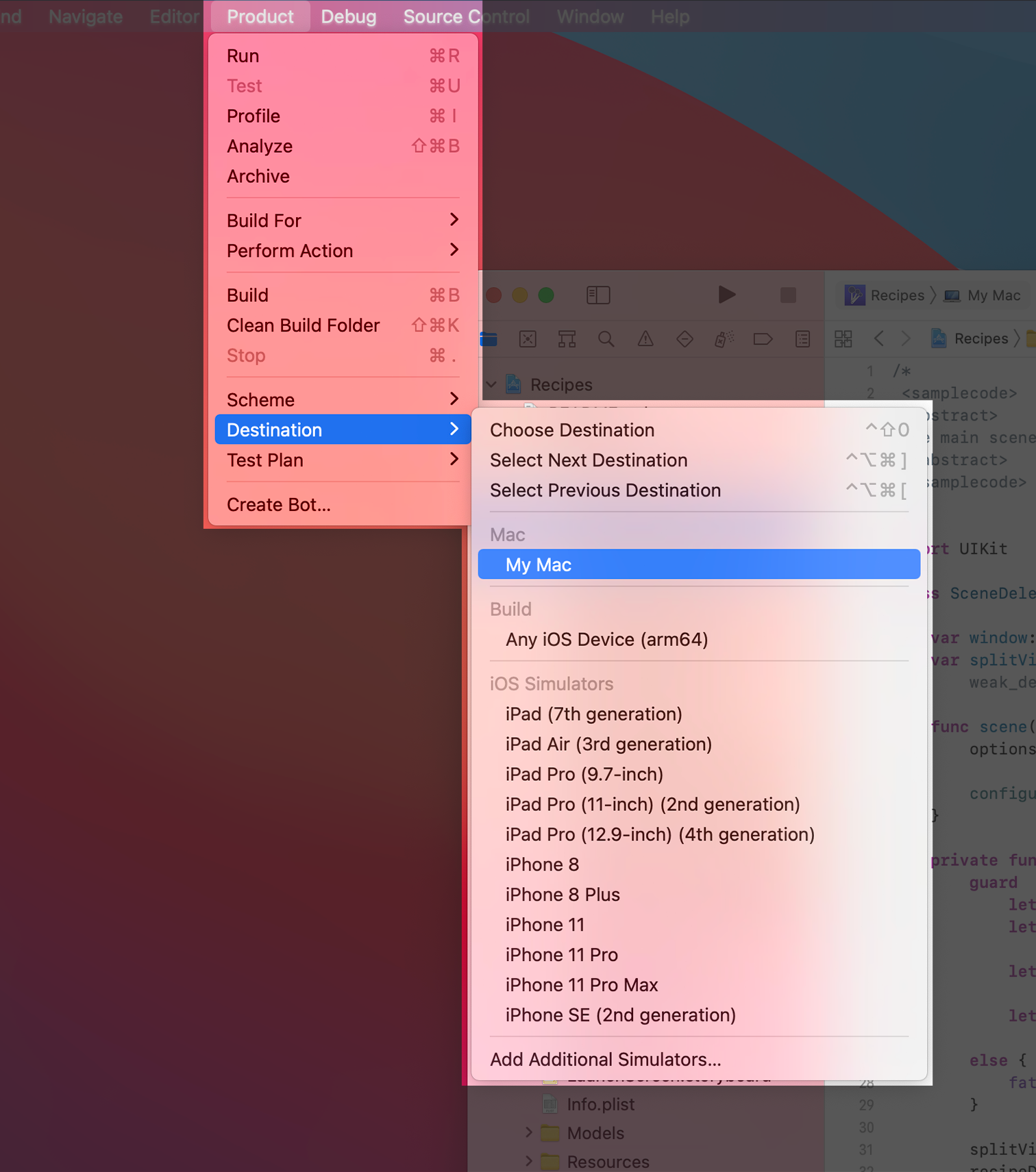Select iPad Pro (12.9-inch) (4th generation)

click(699, 835)
